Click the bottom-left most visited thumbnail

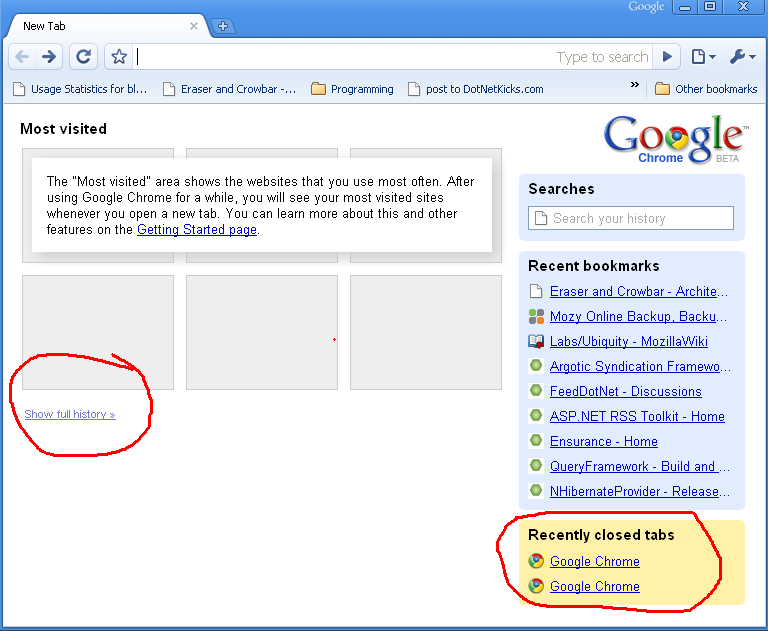tap(98, 333)
